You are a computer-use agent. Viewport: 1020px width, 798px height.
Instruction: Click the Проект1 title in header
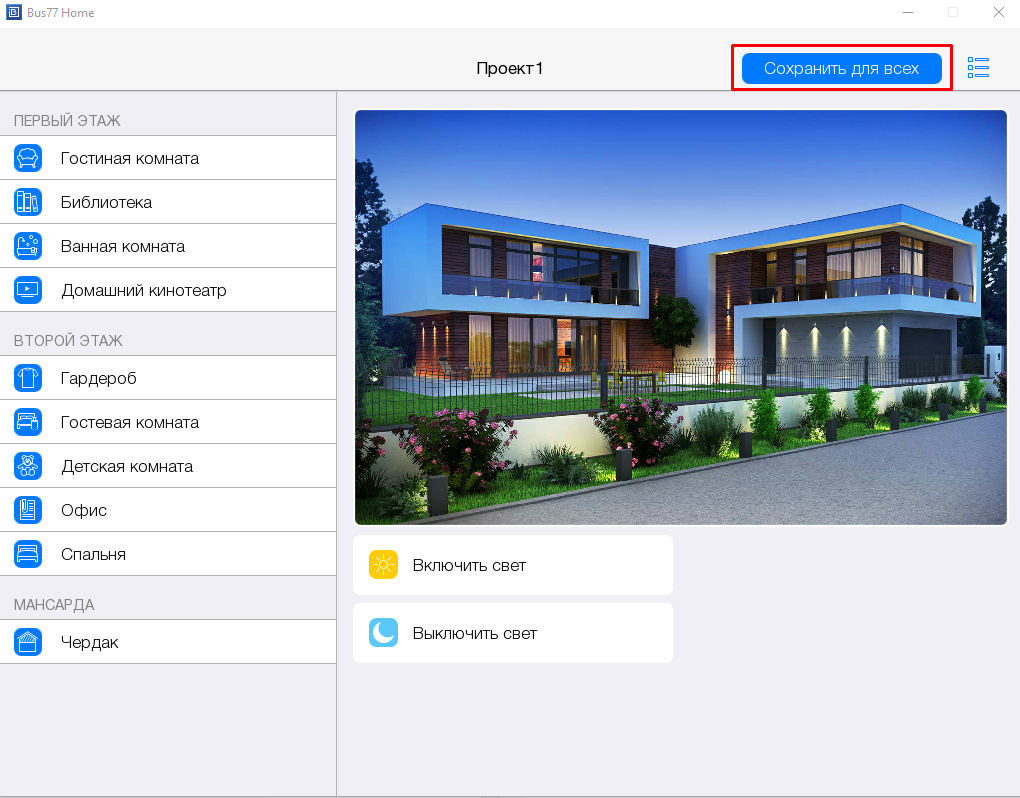click(x=509, y=69)
